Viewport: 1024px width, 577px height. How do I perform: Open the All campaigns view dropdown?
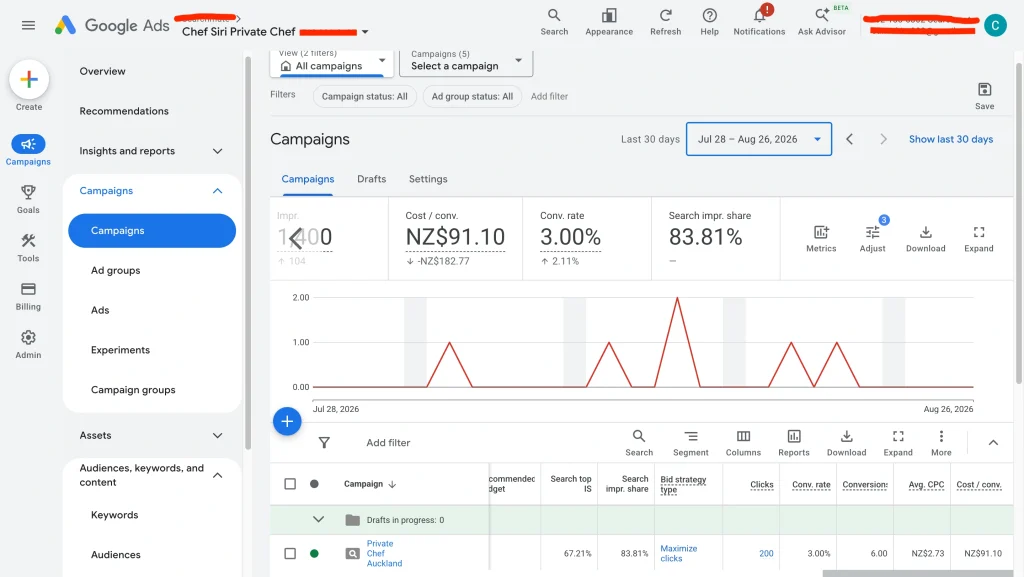[333, 63]
